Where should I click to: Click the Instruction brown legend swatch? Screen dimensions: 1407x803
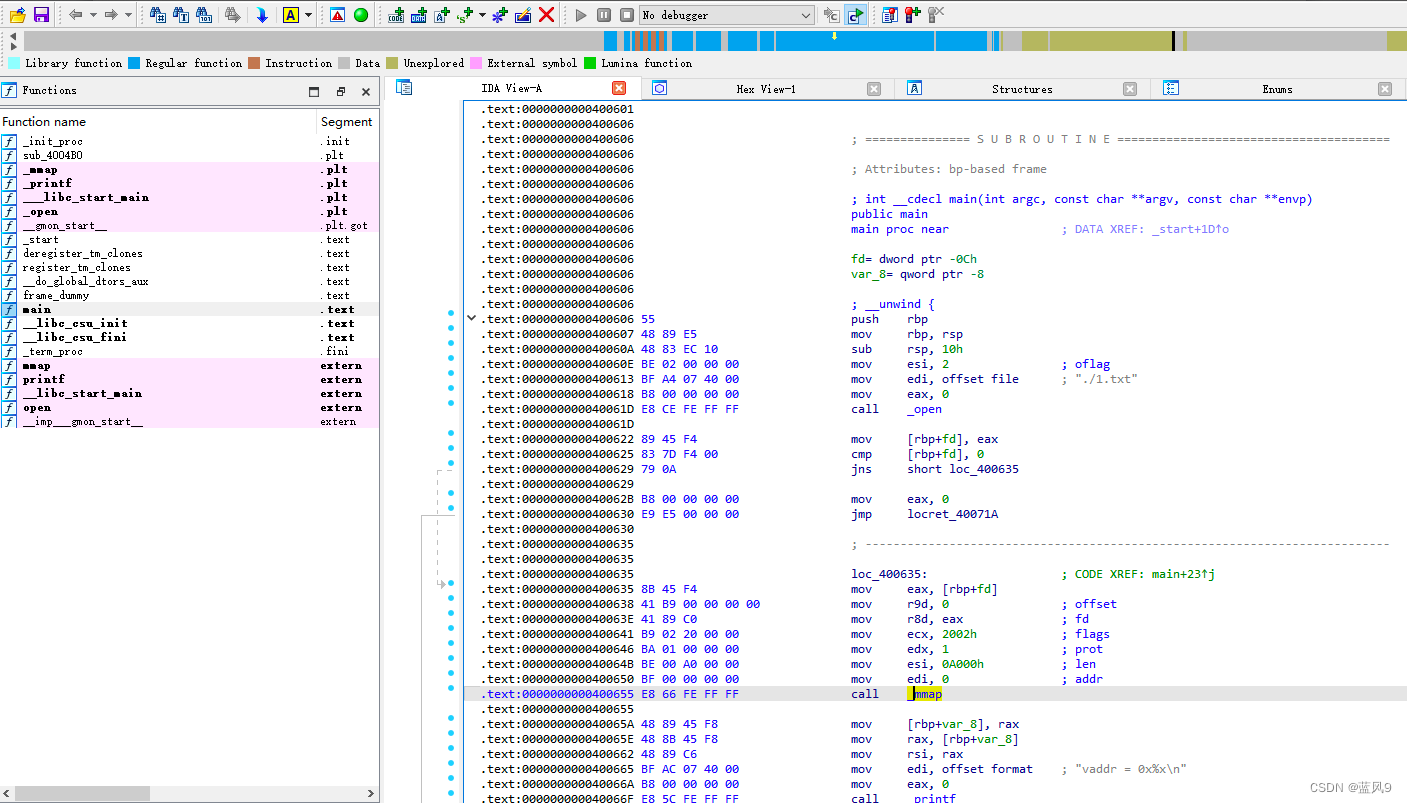254,63
